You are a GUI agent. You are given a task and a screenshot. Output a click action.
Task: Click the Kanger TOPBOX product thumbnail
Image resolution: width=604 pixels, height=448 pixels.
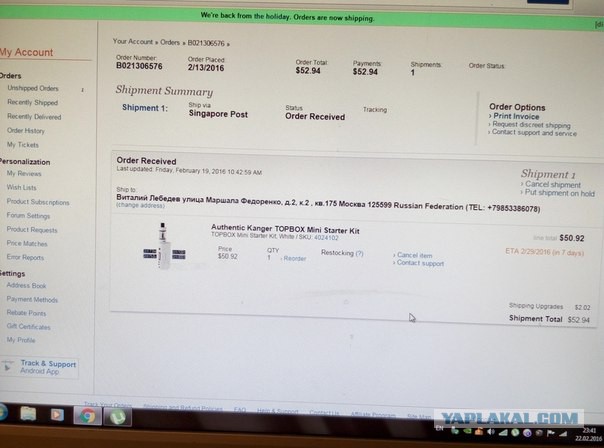coord(164,246)
